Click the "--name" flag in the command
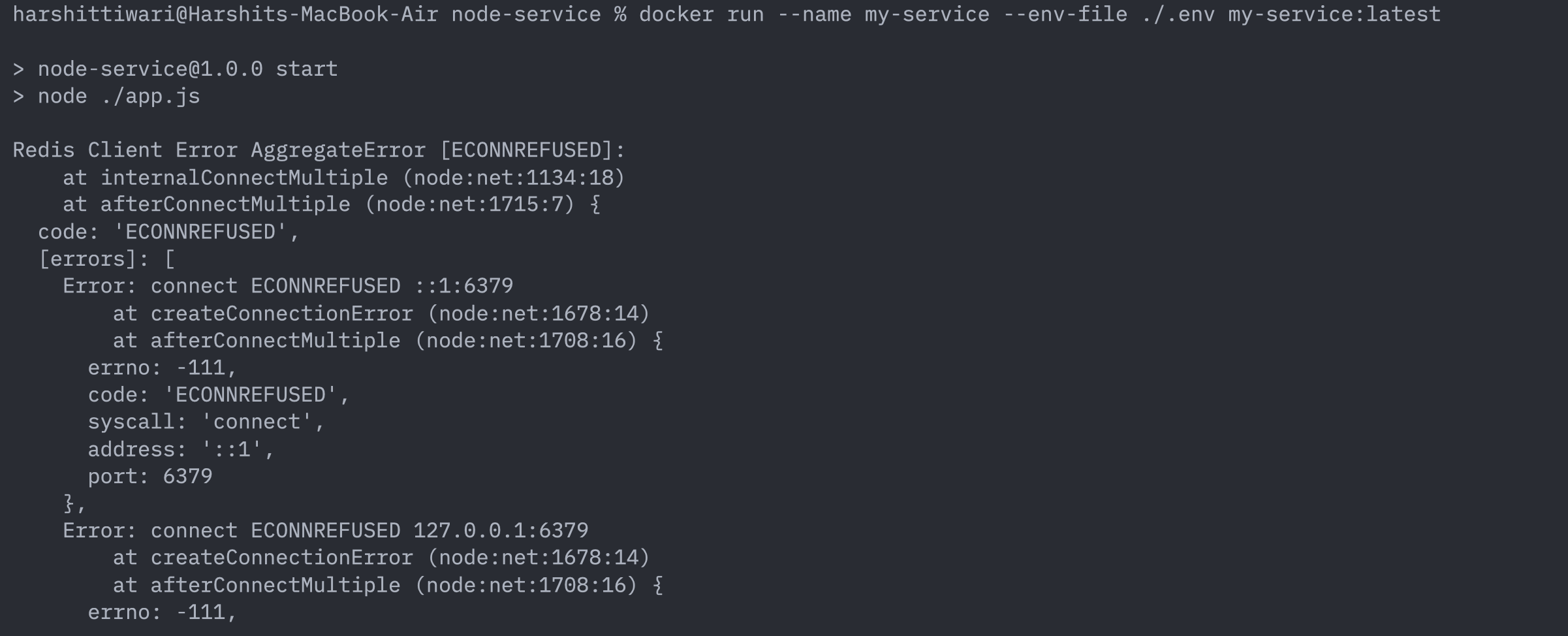The width and height of the screenshot is (1568, 636). click(x=814, y=14)
